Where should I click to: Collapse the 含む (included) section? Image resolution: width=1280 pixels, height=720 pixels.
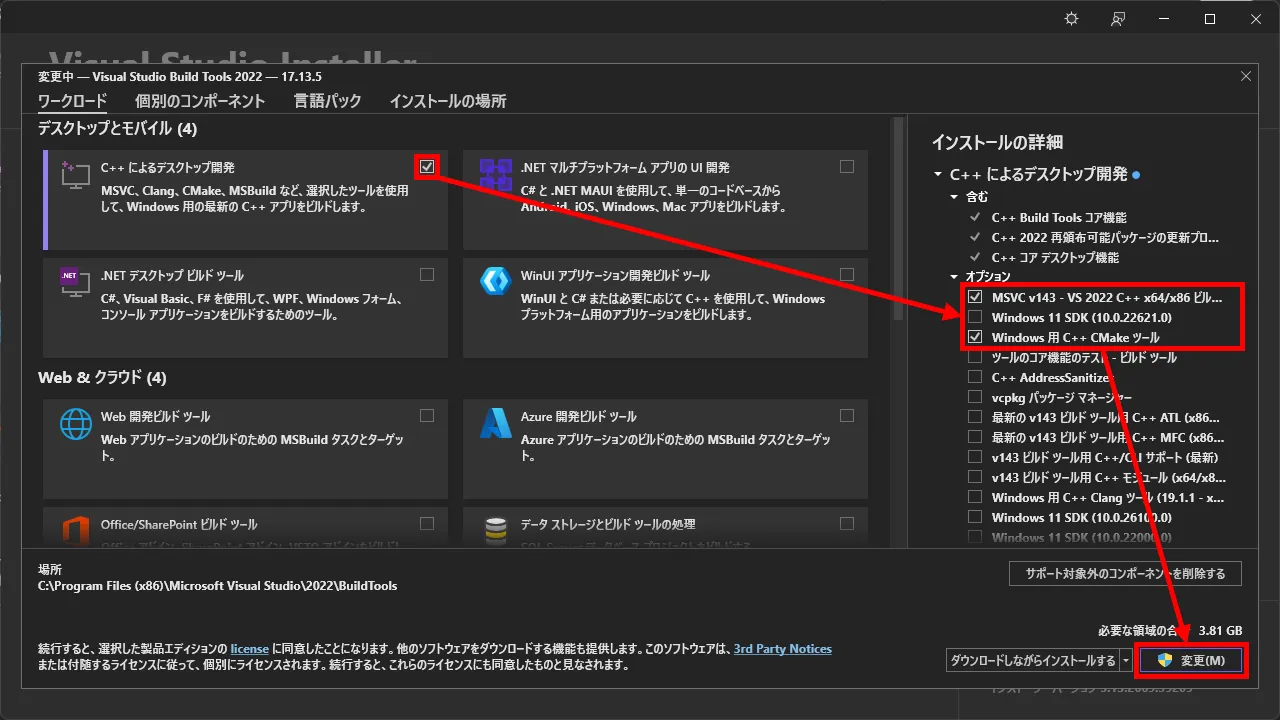(954, 197)
